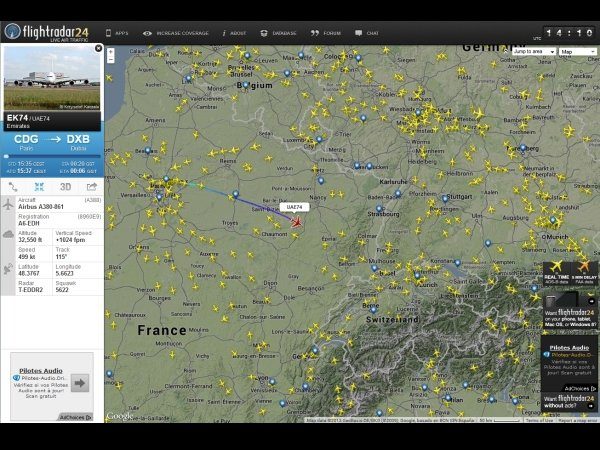Click the track value 115°
The height and width of the screenshot is (450, 600).
tap(61, 256)
